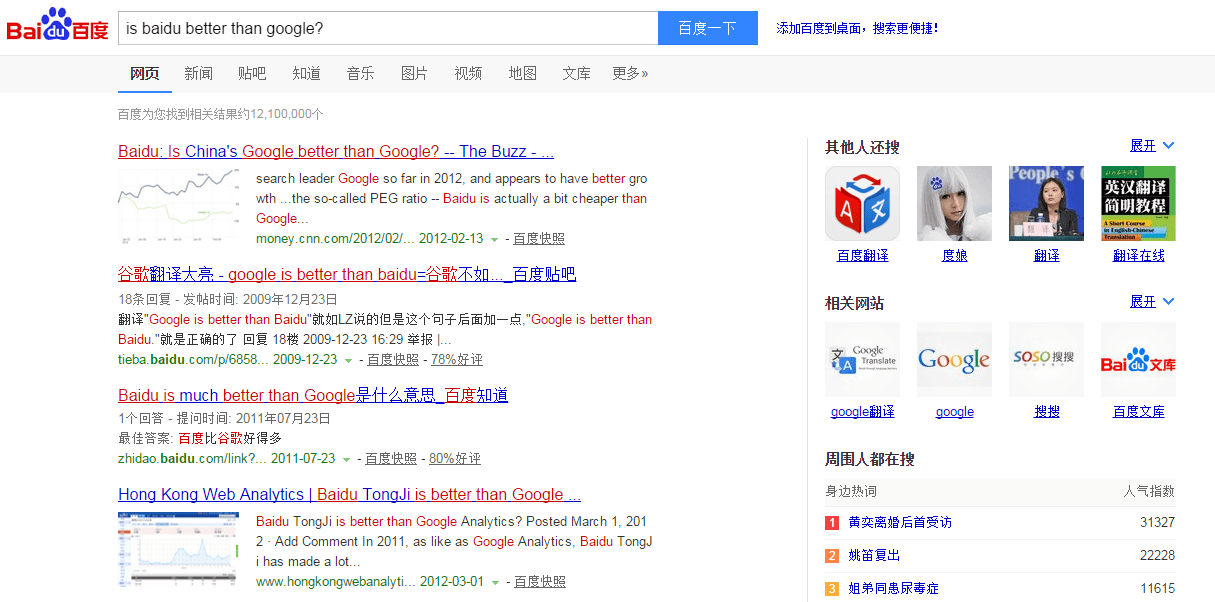Switch to the 文库 tab
The height and width of the screenshot is (602, 1215).
(x=576, y=73)
